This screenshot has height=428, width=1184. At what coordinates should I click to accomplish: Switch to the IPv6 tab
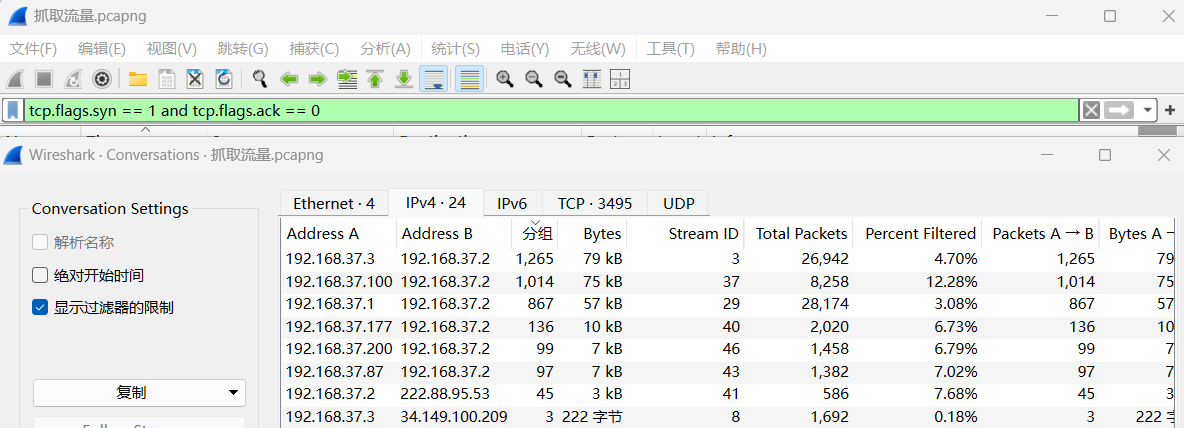point(512,203)
